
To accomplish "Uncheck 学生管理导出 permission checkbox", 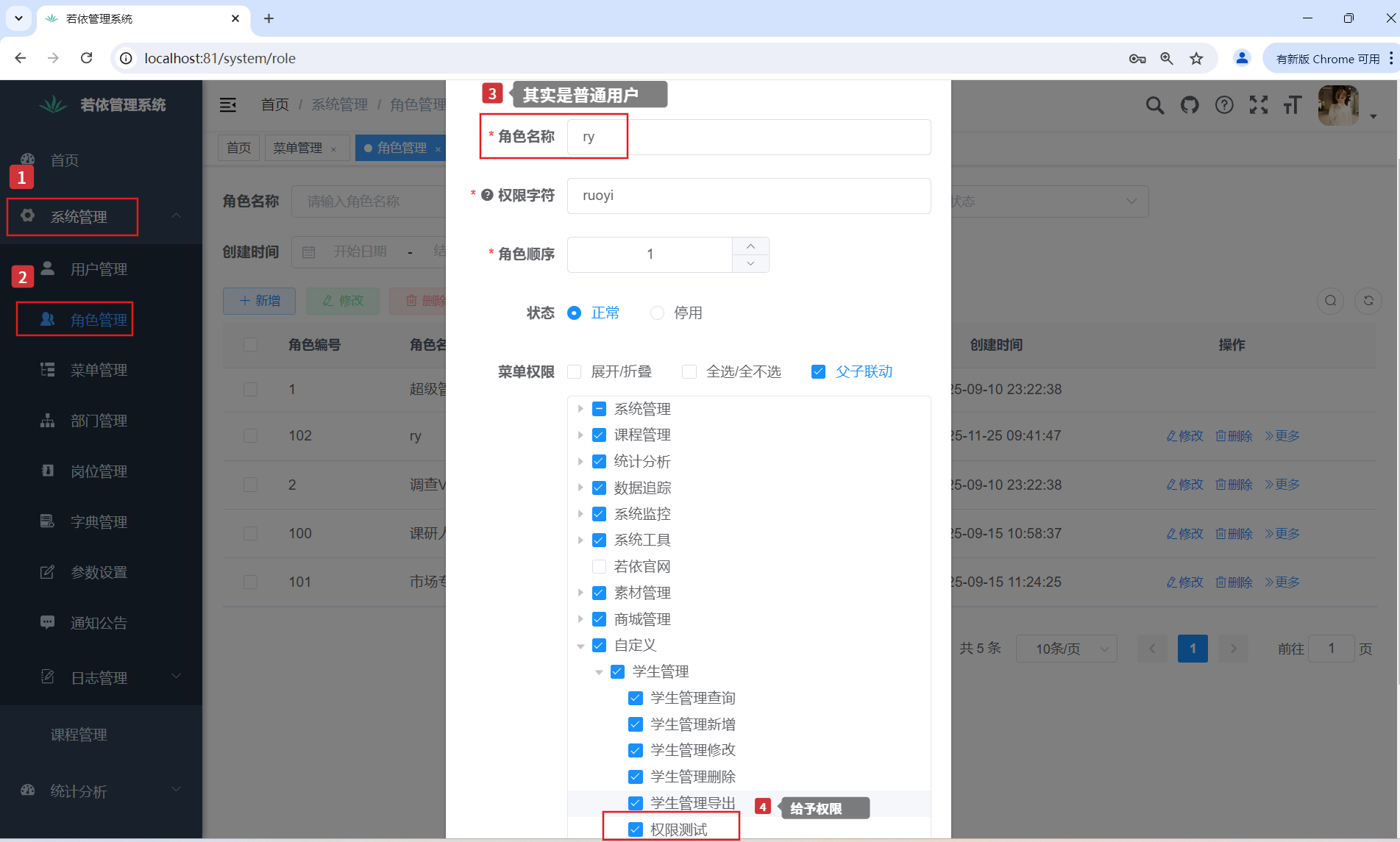I will 636,803.
